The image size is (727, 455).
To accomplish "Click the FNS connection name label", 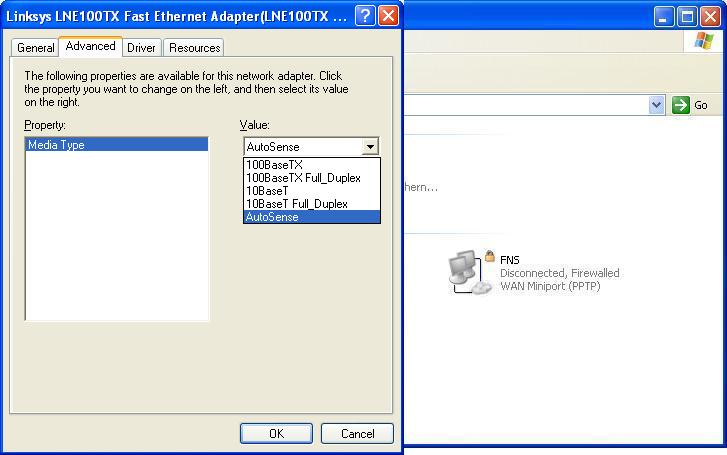I will [x=510, y=260].
